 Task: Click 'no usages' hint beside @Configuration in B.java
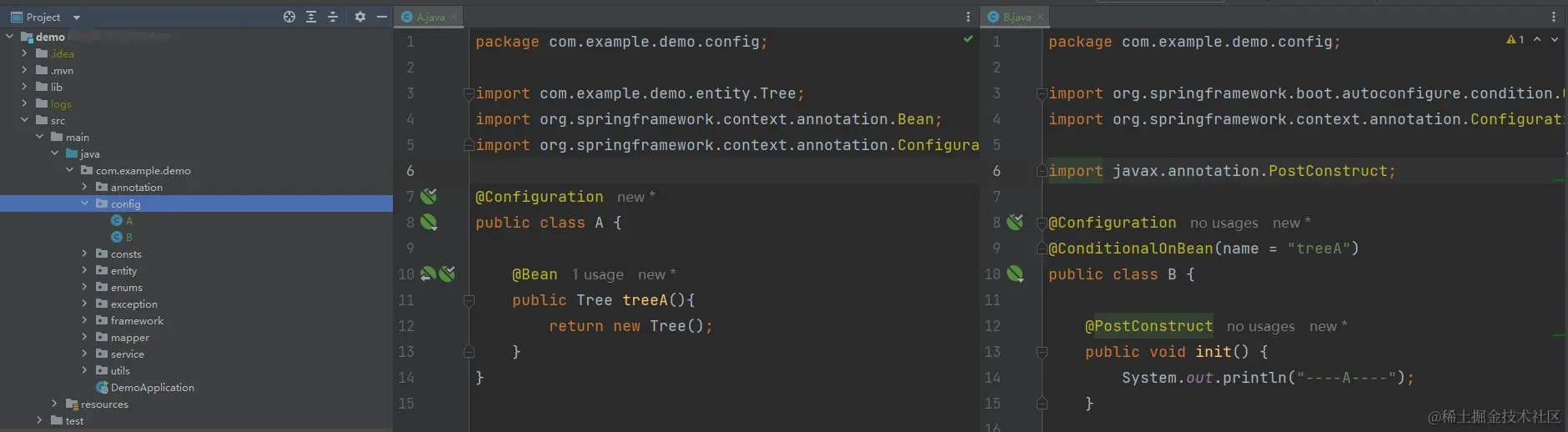coord(1224,223)
